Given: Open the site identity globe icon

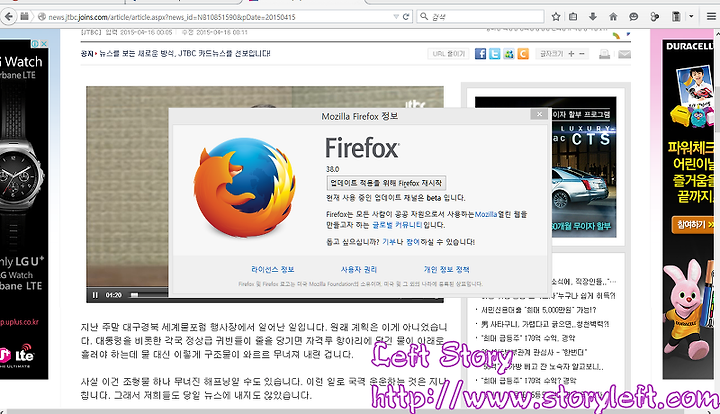Looking at the screenshot, I should coord(42,17).
